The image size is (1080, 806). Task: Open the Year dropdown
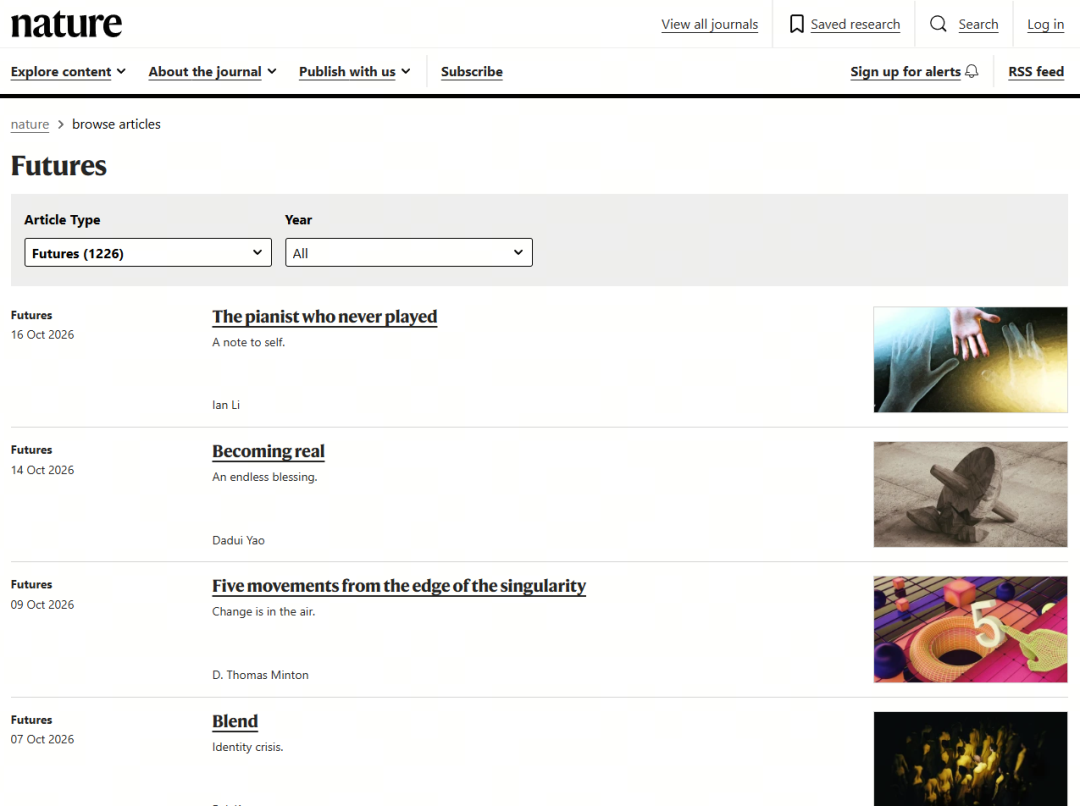pos(408,253)
